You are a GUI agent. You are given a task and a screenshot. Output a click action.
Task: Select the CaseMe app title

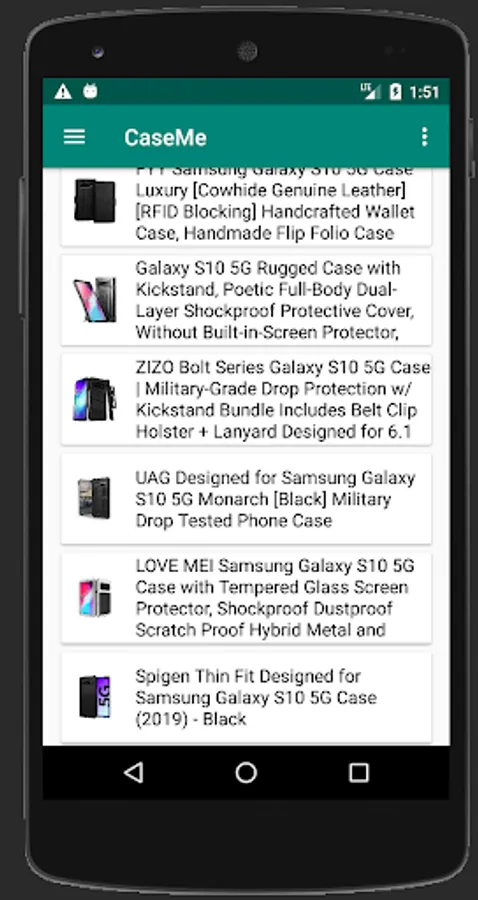point(165,137)
